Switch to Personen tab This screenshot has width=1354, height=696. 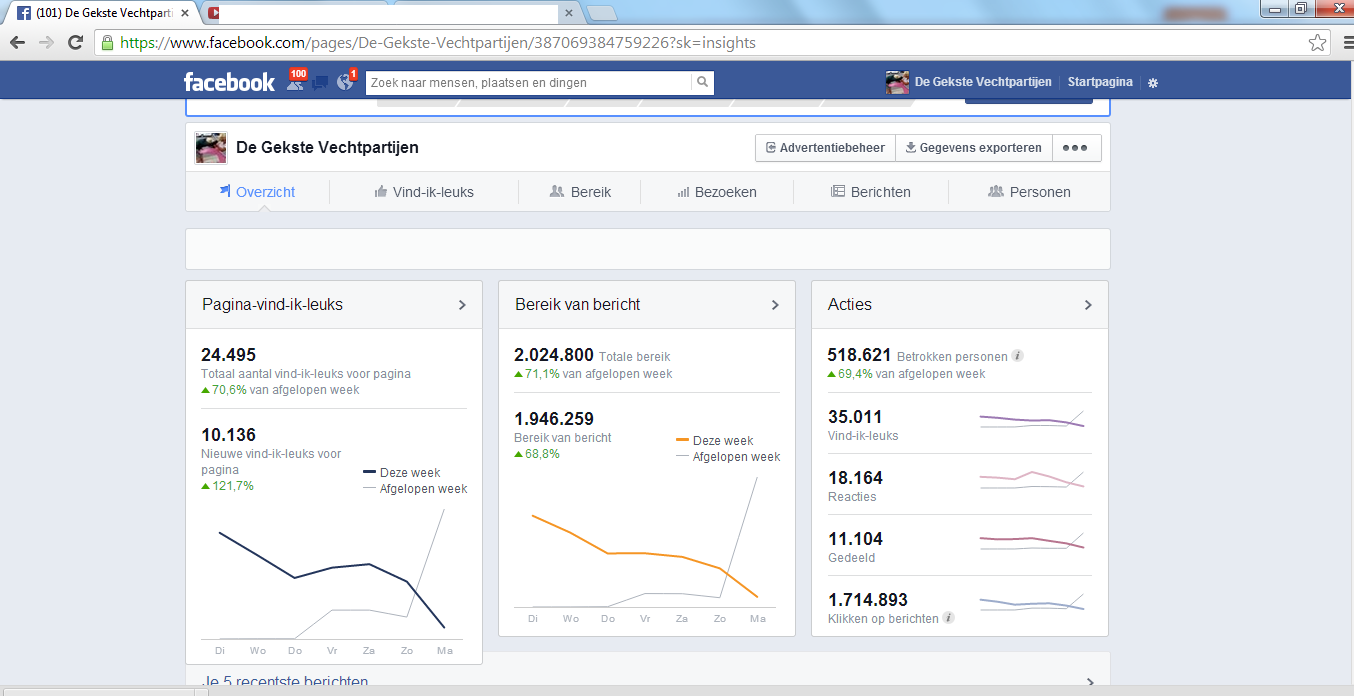tap(1029, 192)
